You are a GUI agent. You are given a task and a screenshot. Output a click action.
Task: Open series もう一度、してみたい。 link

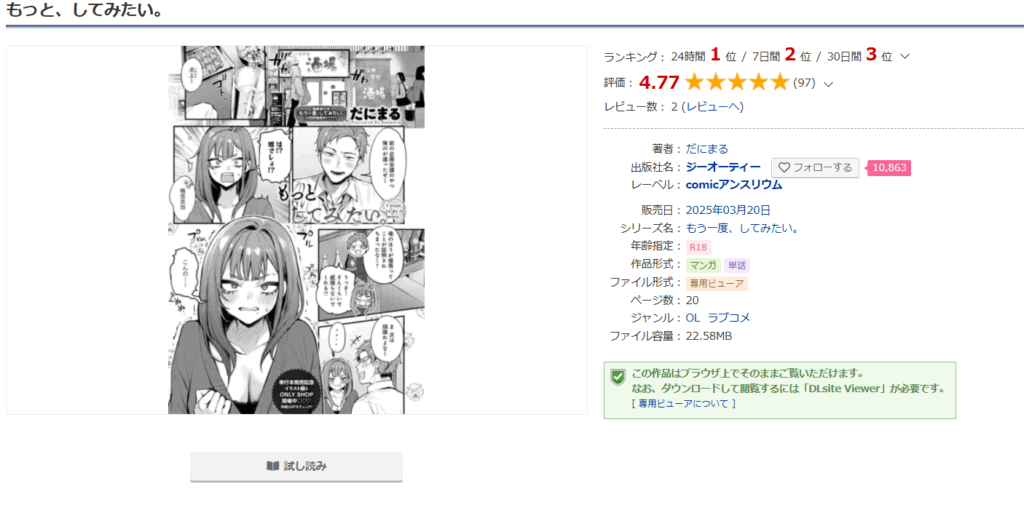[743, 229]
